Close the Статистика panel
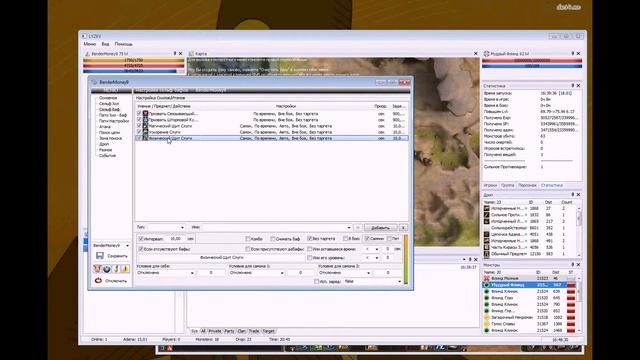 (x=578, y=86)
